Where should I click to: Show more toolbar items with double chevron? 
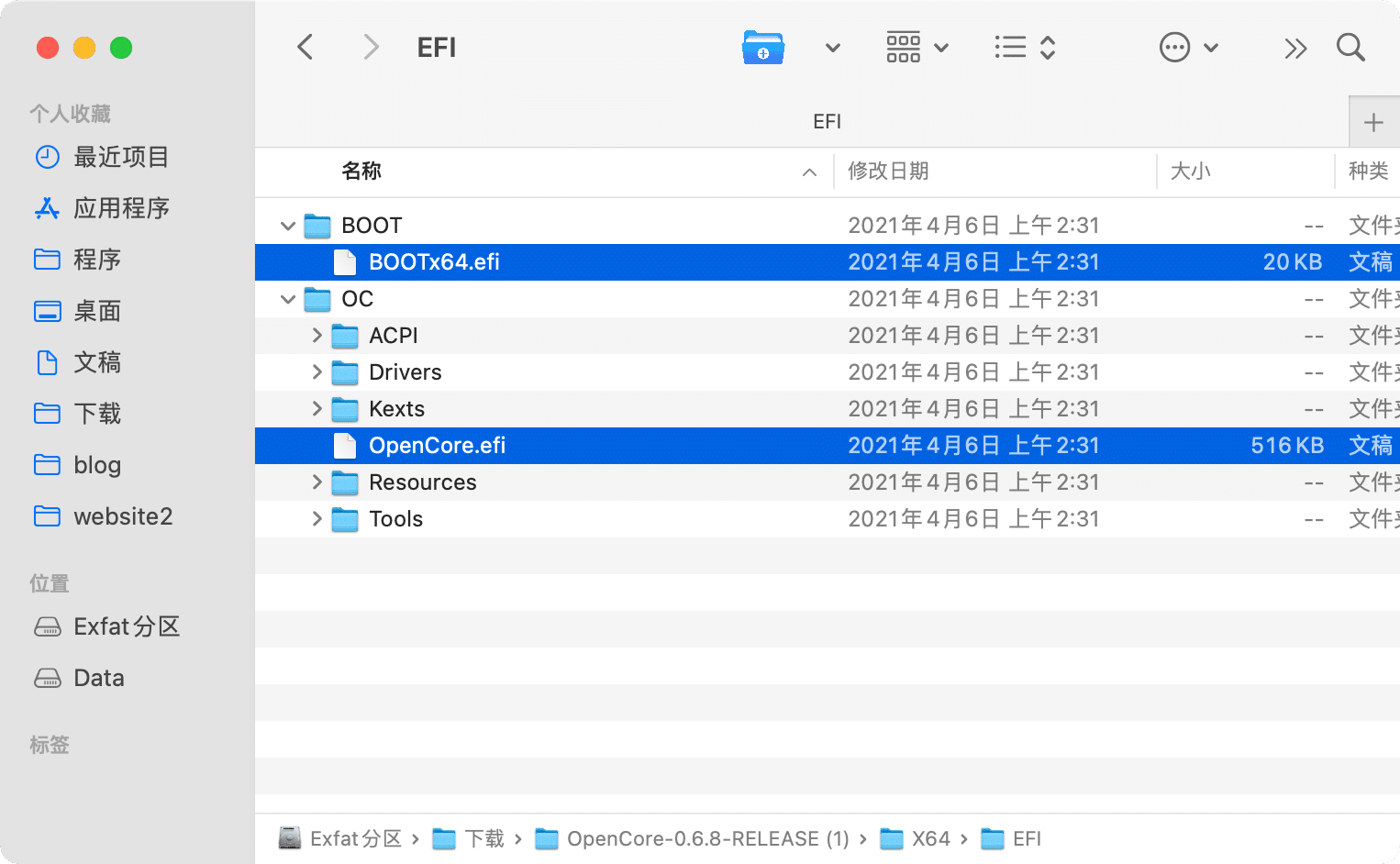[1295, 48]
